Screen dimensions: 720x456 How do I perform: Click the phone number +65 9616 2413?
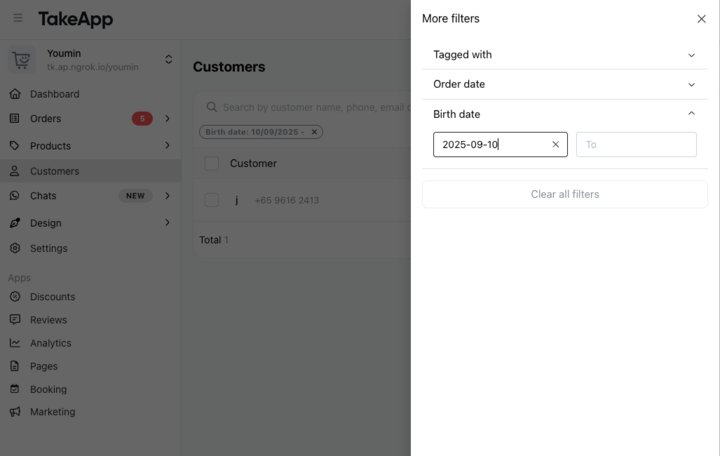(287, 200)
